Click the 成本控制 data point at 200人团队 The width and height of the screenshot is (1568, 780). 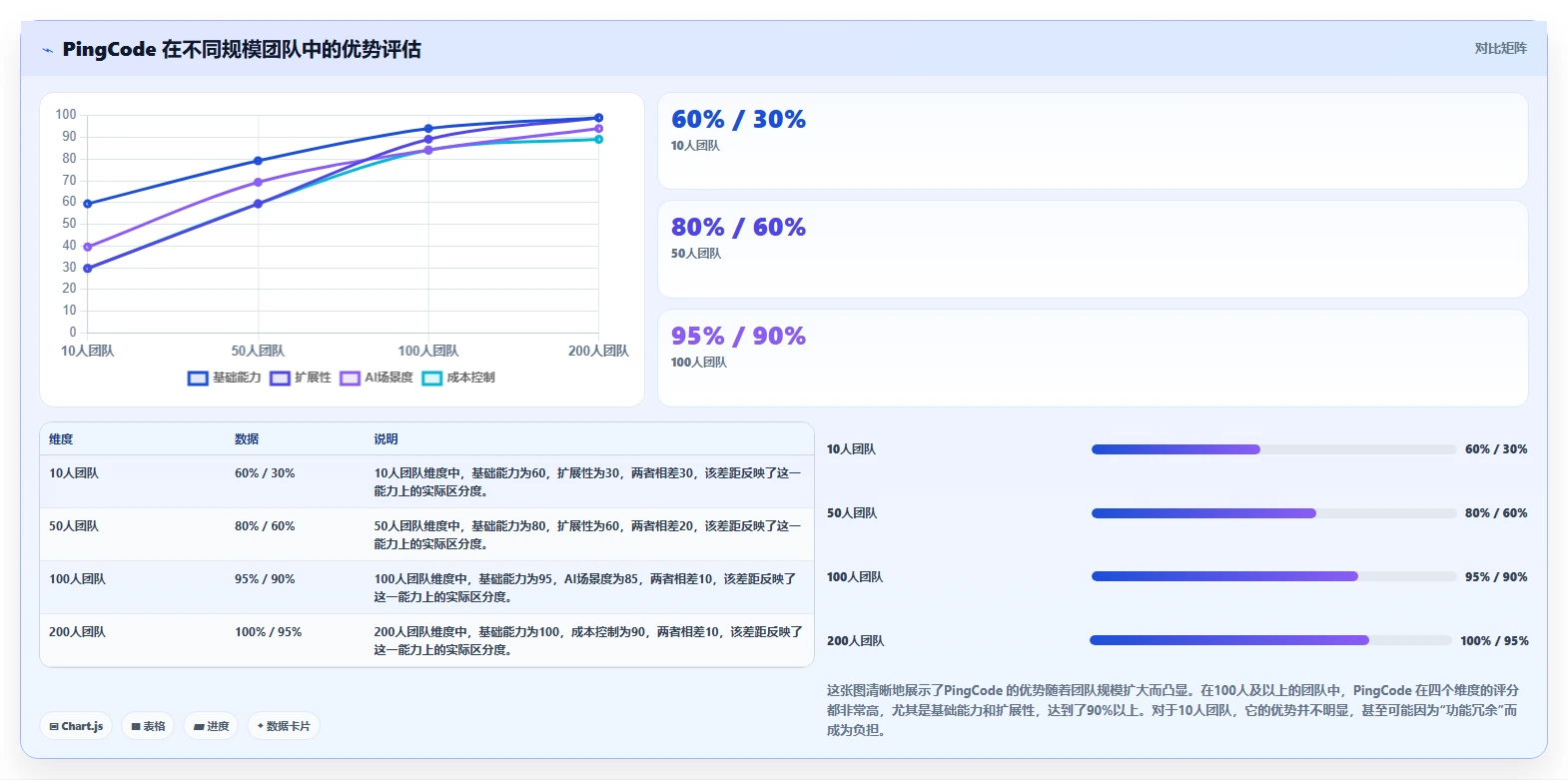pos(598,139)
